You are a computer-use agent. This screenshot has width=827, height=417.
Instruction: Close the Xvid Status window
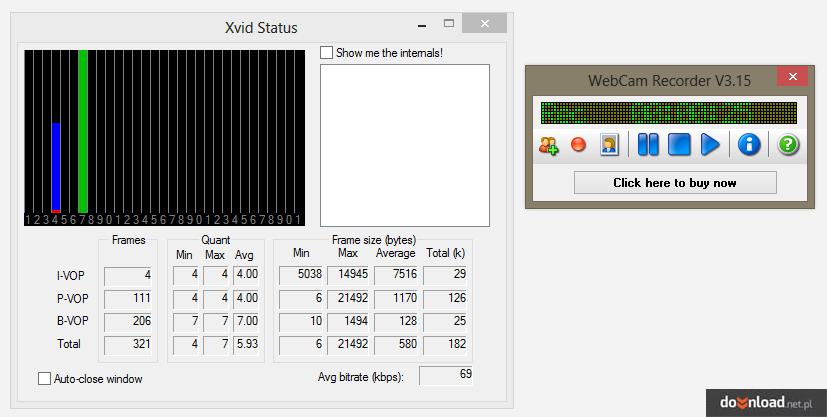coord(485,23)
